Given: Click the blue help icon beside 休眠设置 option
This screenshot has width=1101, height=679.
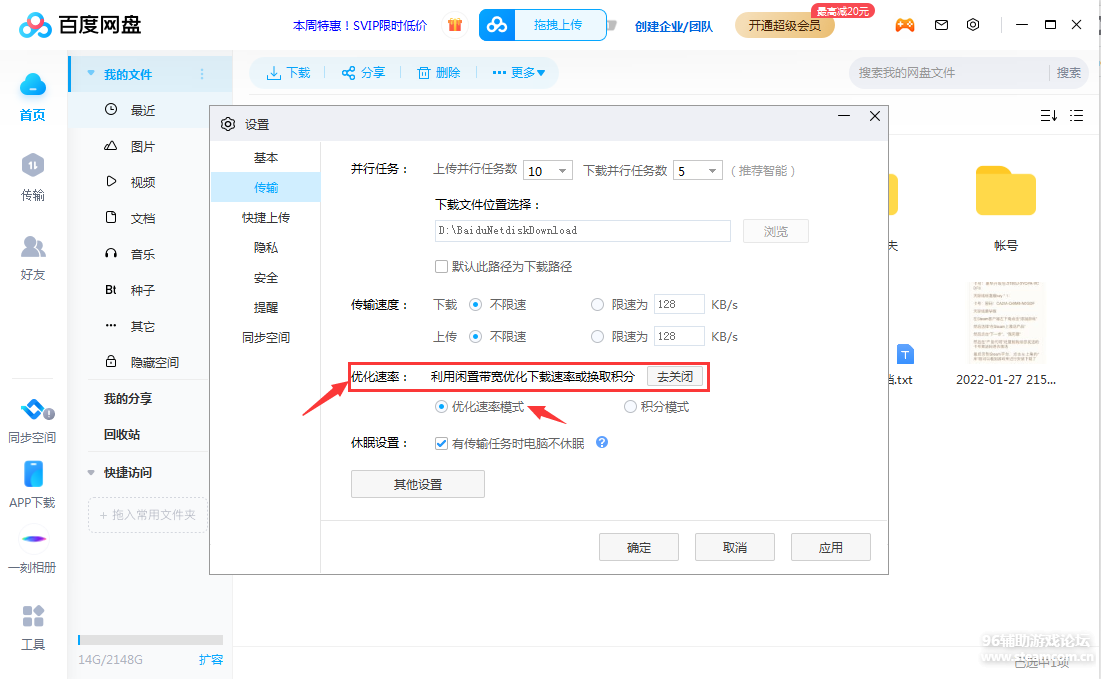Looking at the screenshot, I should coord(602,442).
